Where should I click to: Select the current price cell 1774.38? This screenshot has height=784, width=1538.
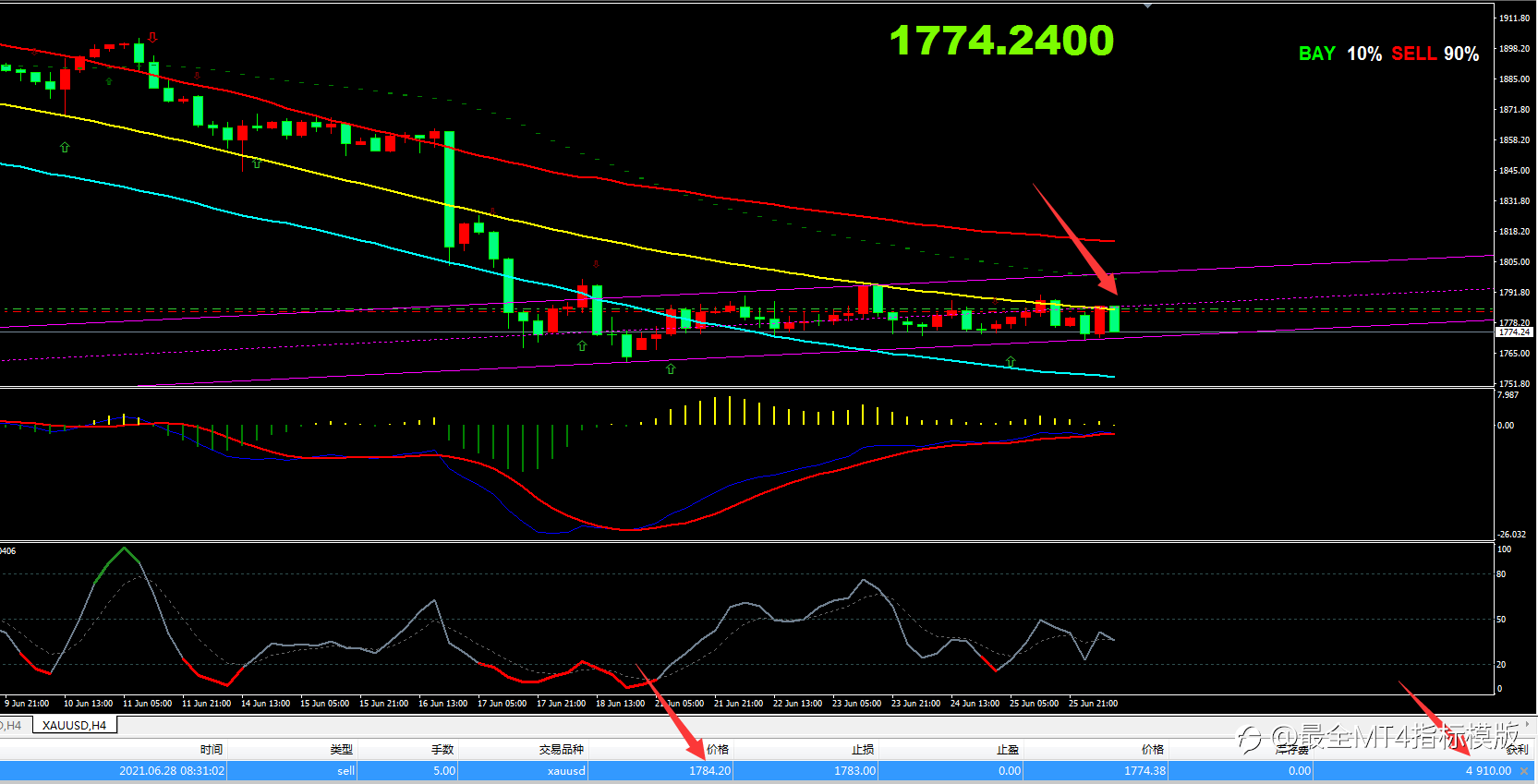point(1144,770)
